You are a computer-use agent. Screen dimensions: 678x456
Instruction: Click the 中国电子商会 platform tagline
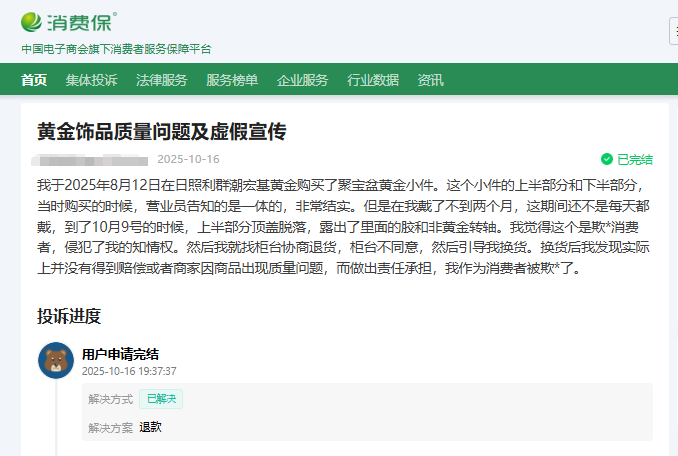point(116,49)
